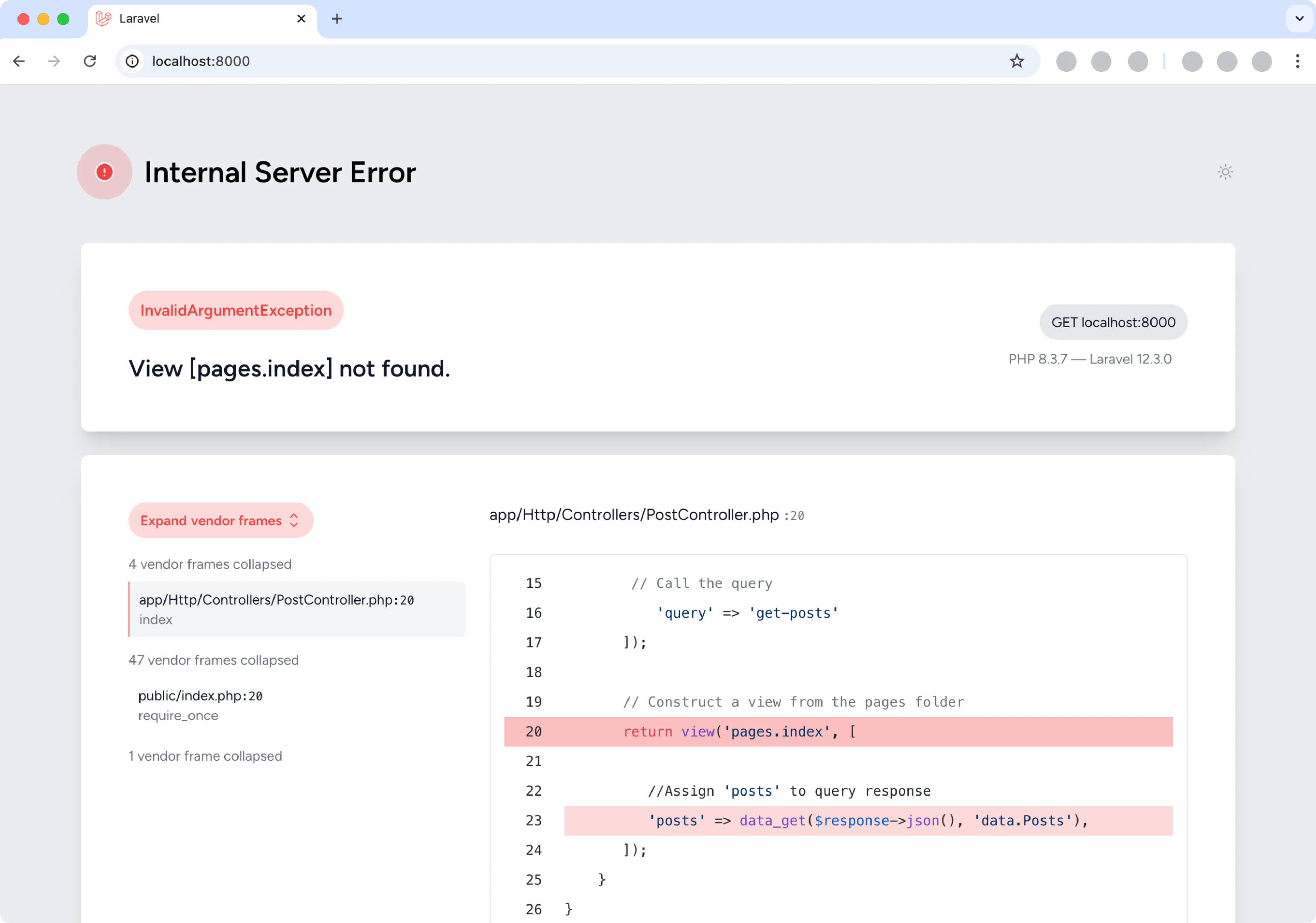Click the GET localhost:8000 request badge
Image resolution: width=1316 pixels, height=923 pixels.
point(1113,321)
